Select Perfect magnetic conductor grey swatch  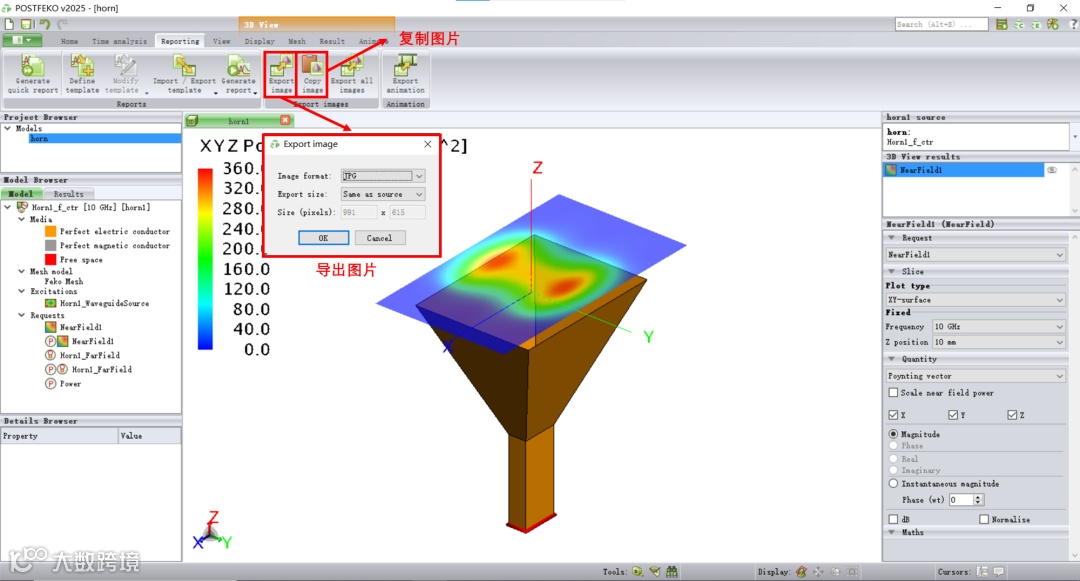[50, 245]
